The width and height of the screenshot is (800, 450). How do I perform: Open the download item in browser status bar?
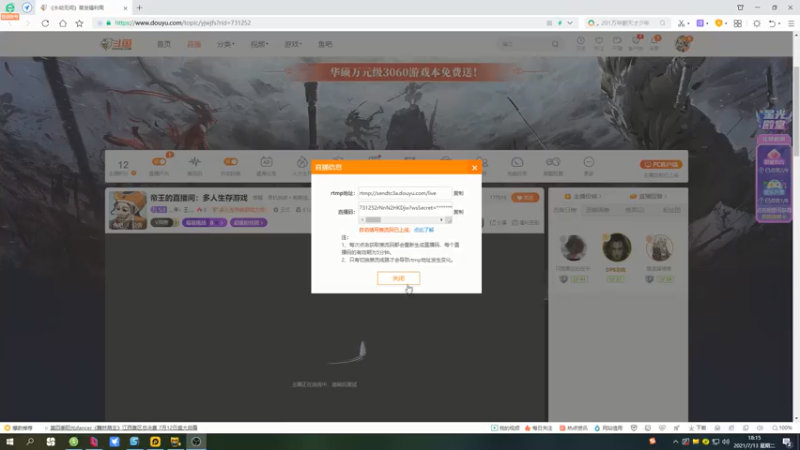pos(697,428)
